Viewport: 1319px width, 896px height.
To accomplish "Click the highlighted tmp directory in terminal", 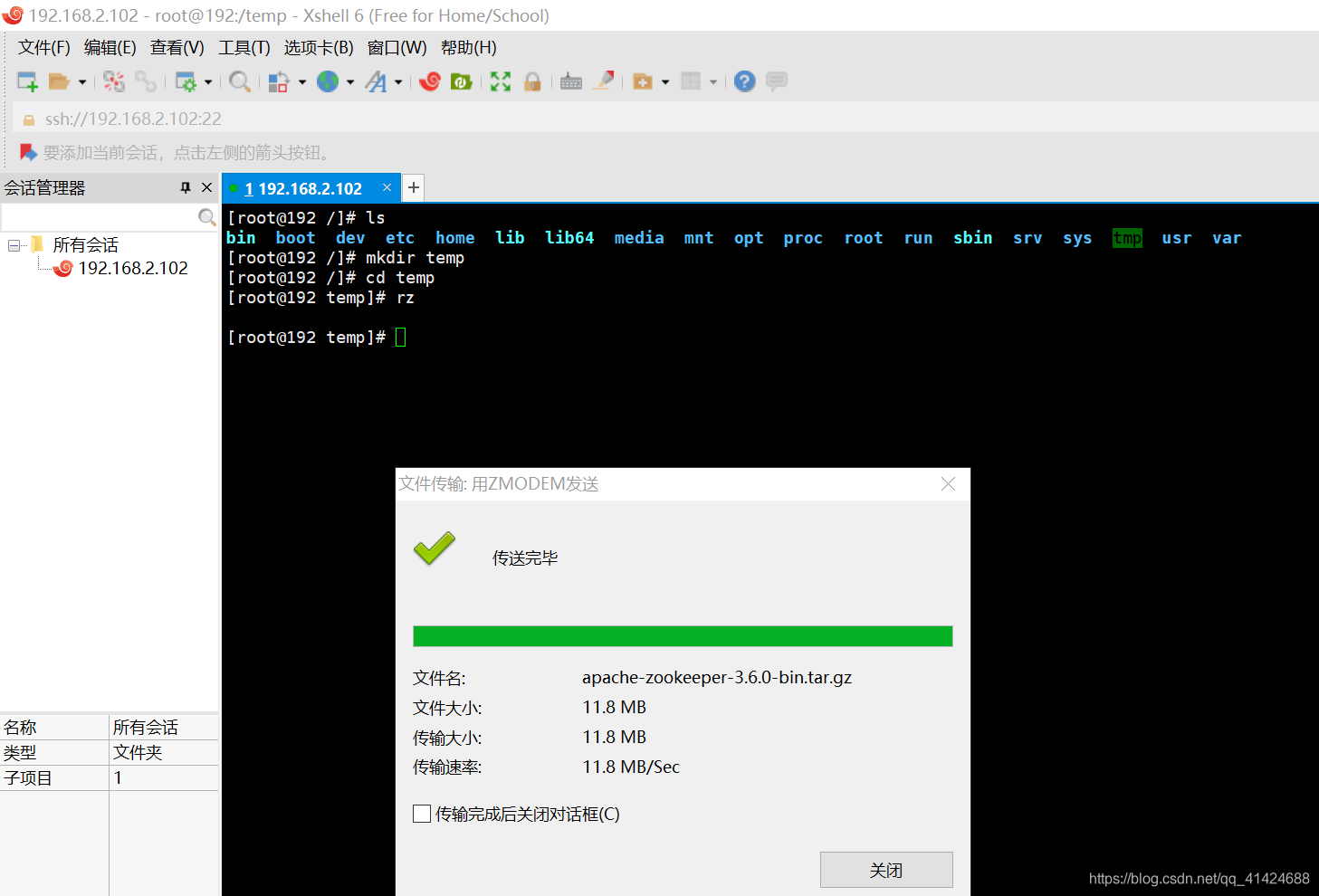I will [x=1127, y=238].
